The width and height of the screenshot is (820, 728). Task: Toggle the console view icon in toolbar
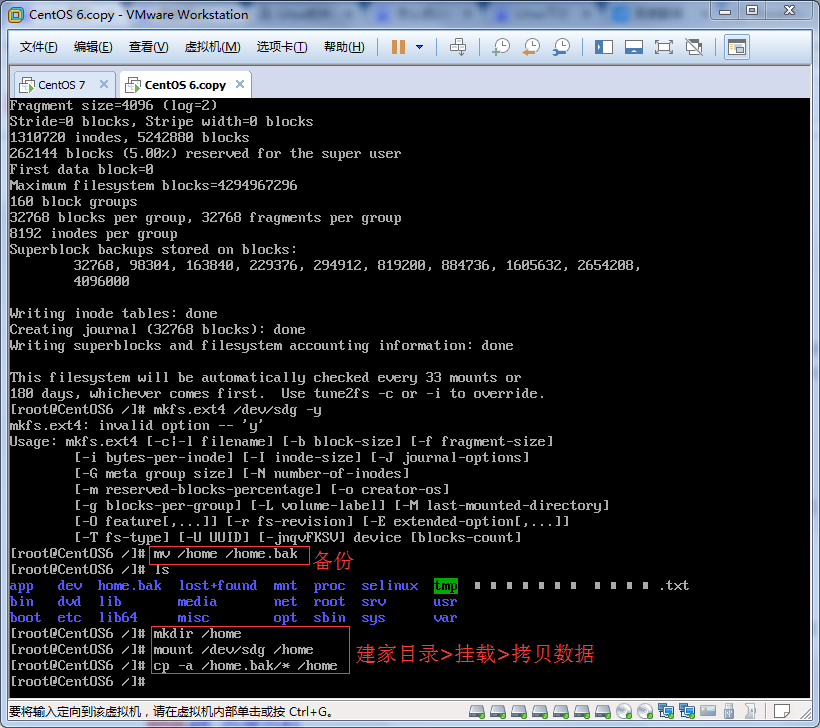[737, 48]
